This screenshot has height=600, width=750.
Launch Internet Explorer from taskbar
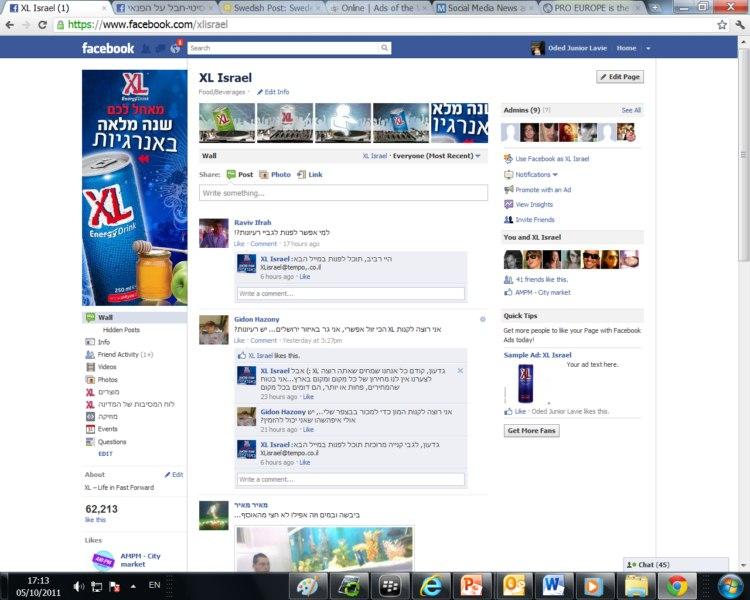(x=430, y=586)
